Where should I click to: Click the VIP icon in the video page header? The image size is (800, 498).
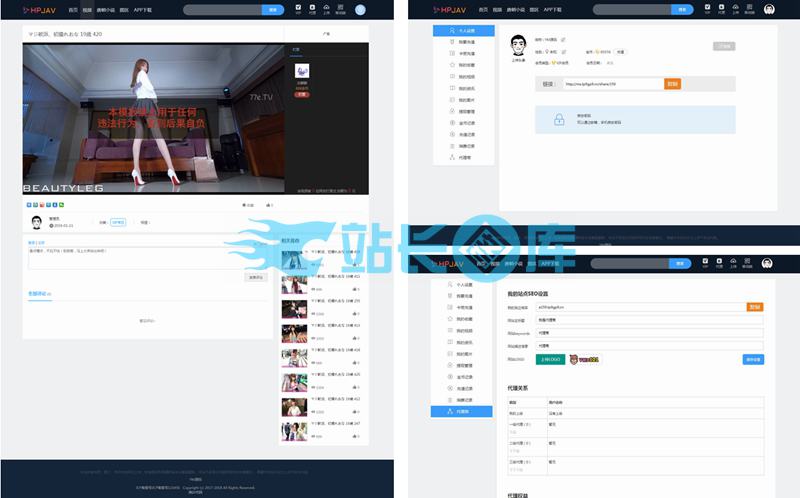[x=298, y=9]
